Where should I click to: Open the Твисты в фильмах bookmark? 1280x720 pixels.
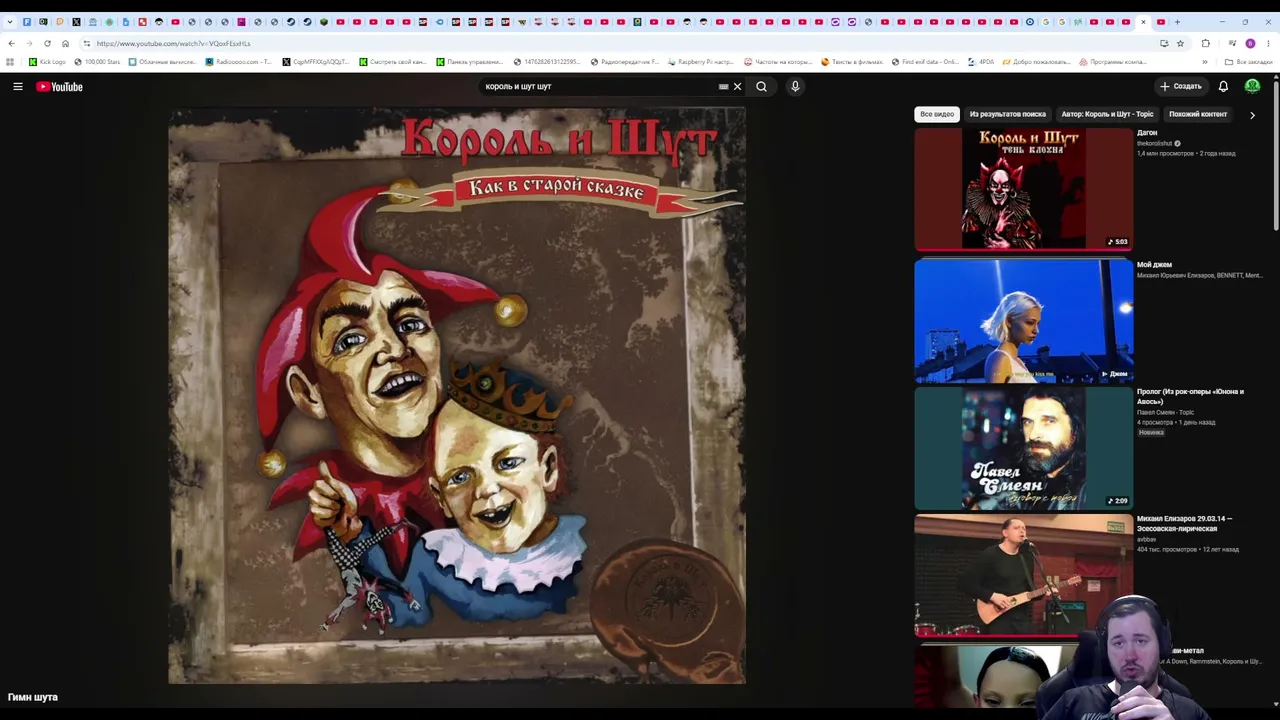[x=851, y=62]
